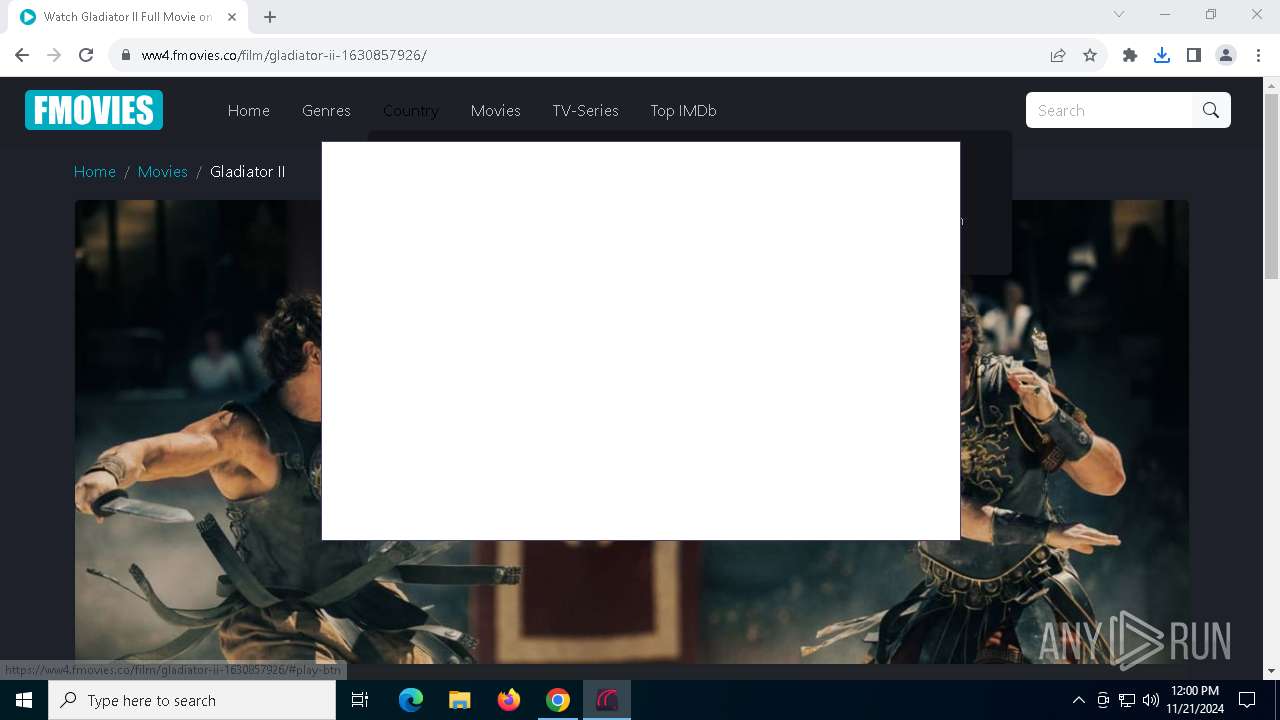Open the Chrome profile avatar
The height and width of the screenshot is (720, 1280).
(1226, 55)
